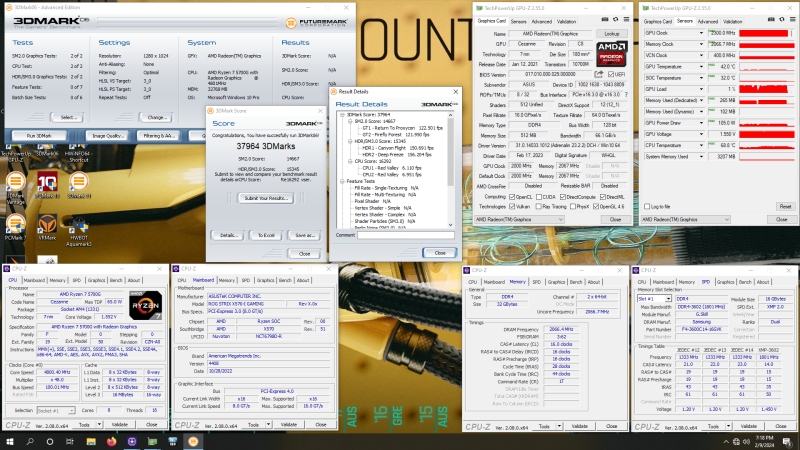Open HWBOT Aquamark3 desktop shortcut
This screenshot has height=450, width=800.
click(x=79, y=231)
